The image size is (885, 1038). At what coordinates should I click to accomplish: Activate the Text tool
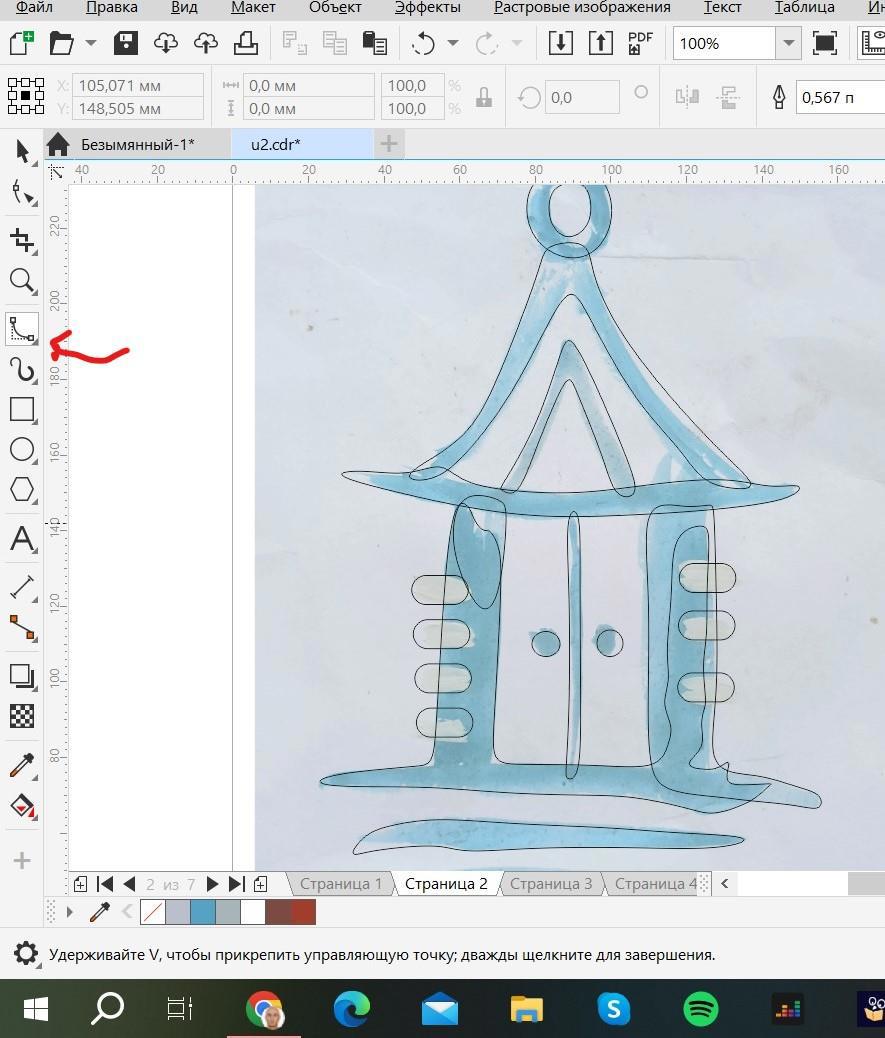22,540
